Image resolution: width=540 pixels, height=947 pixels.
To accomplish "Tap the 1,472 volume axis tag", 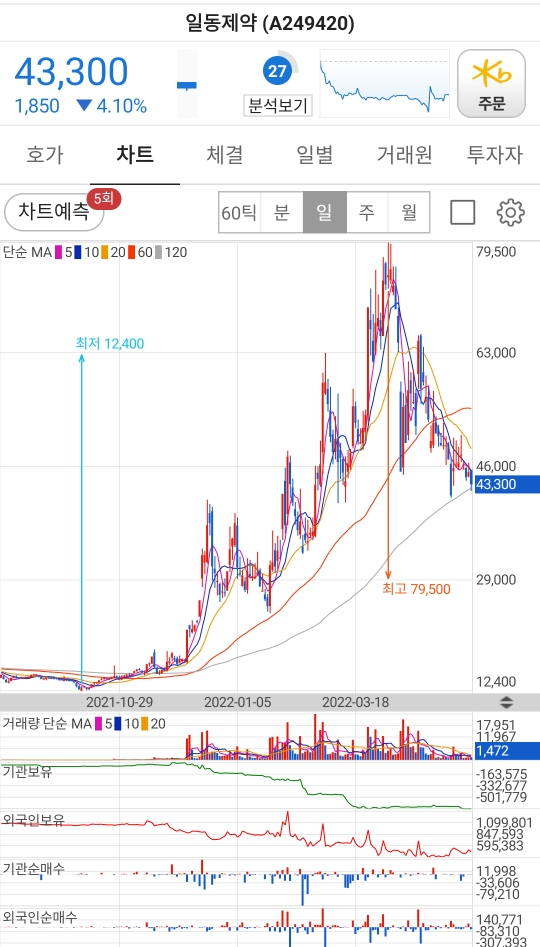I will tap(507, 751).
